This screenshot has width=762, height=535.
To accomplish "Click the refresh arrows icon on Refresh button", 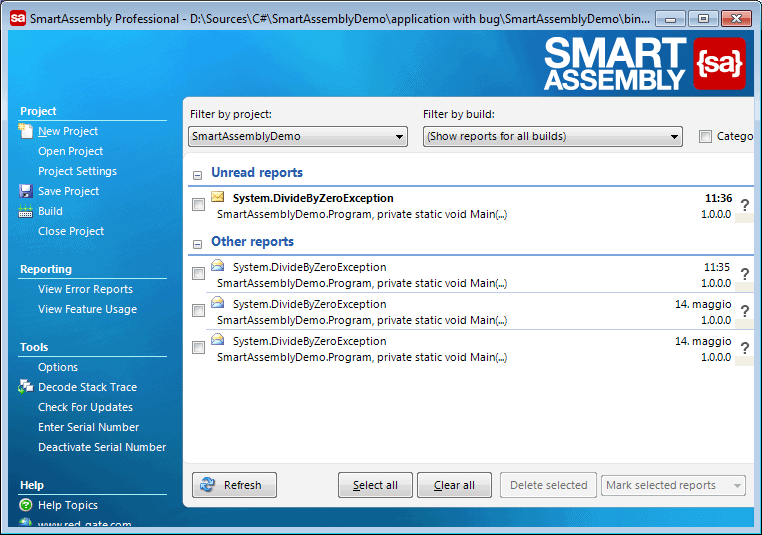I will pos(208,484).
